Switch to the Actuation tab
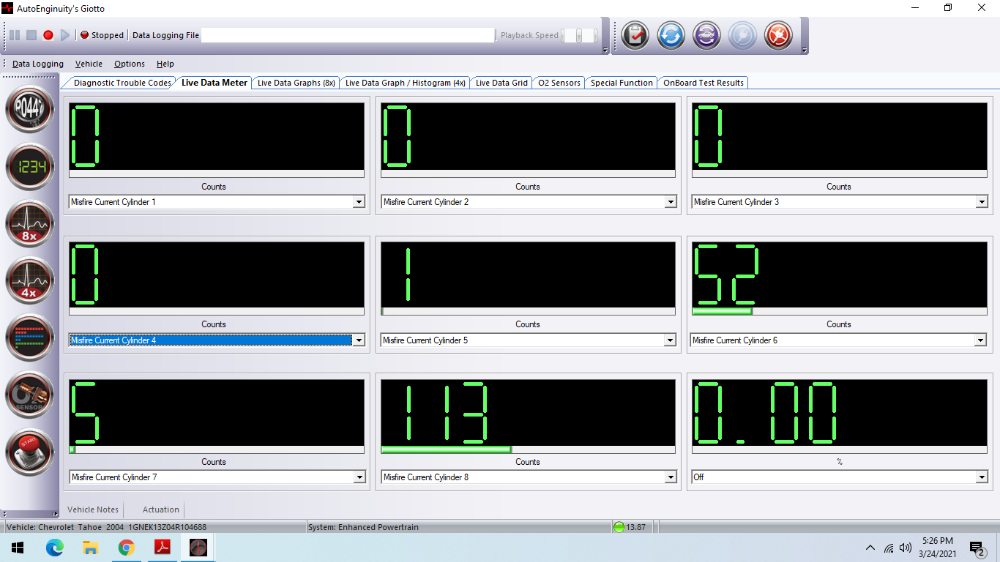1000x562 pixels. click(160, 510)
